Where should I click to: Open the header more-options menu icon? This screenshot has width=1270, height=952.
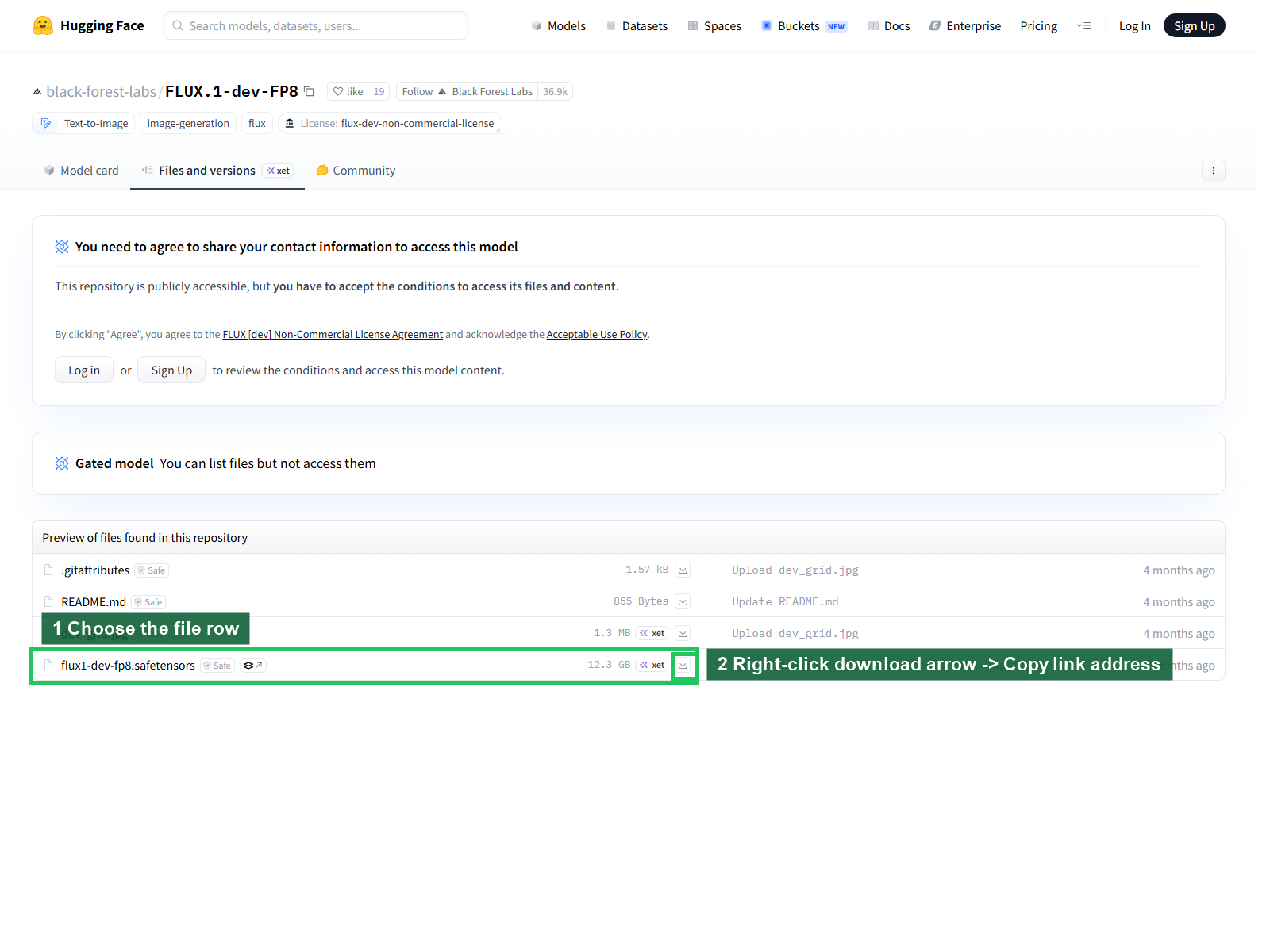tap(1083, 26)
